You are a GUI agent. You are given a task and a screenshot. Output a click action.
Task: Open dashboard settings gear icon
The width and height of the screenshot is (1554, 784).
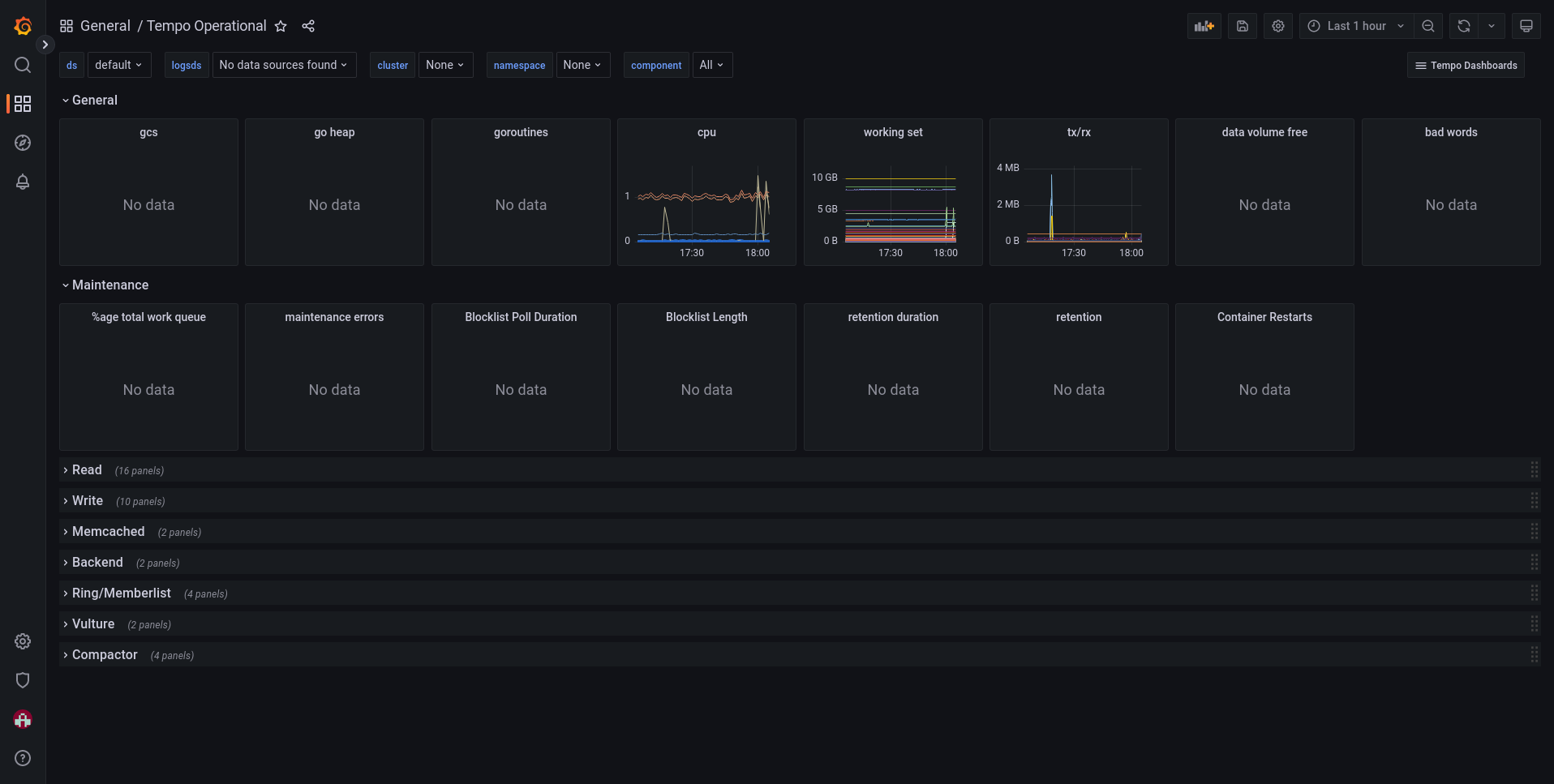(x=1278, y=26)
